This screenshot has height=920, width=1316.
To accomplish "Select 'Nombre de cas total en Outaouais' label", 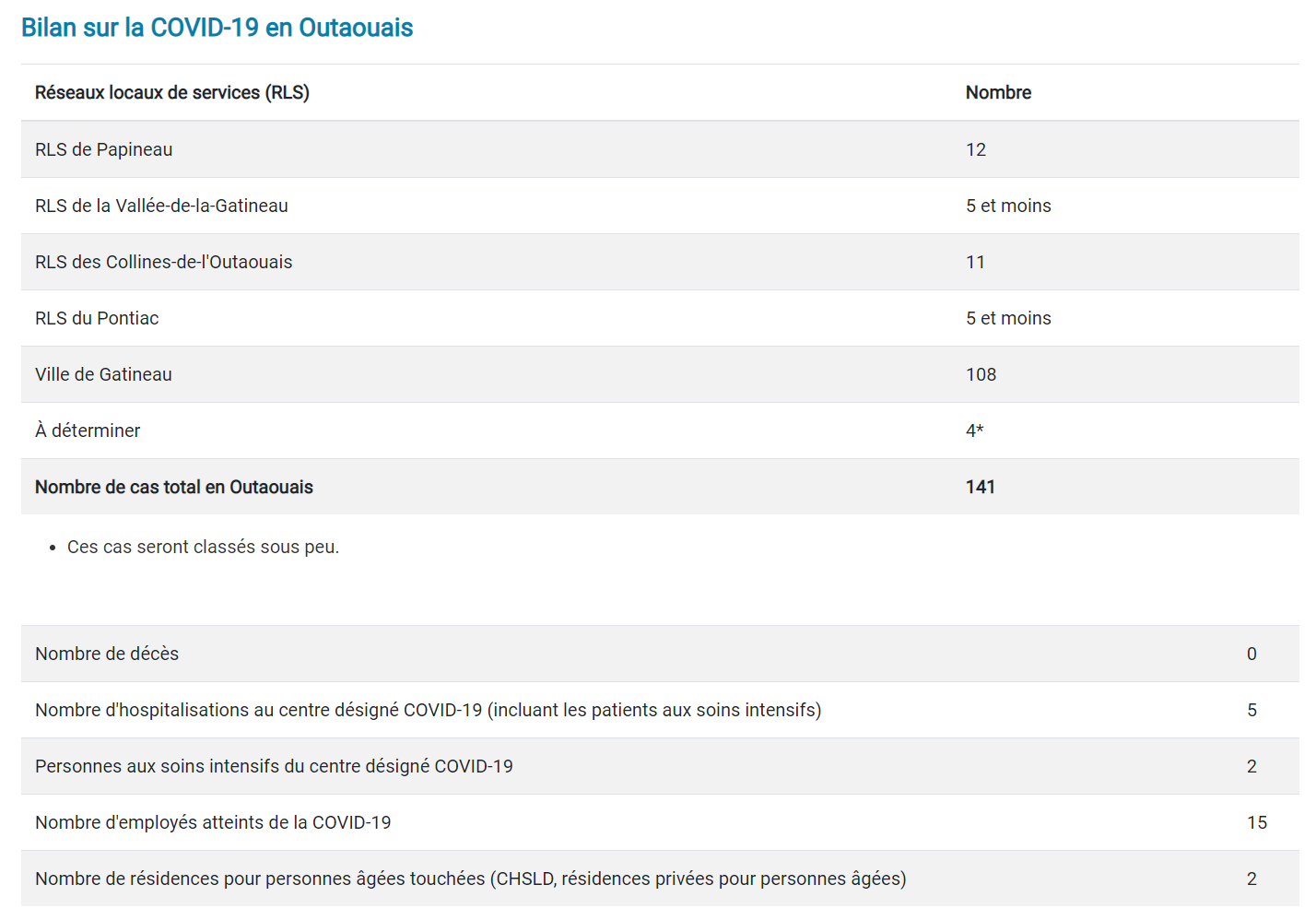I will pyautogui.click(x=174, y=487).
